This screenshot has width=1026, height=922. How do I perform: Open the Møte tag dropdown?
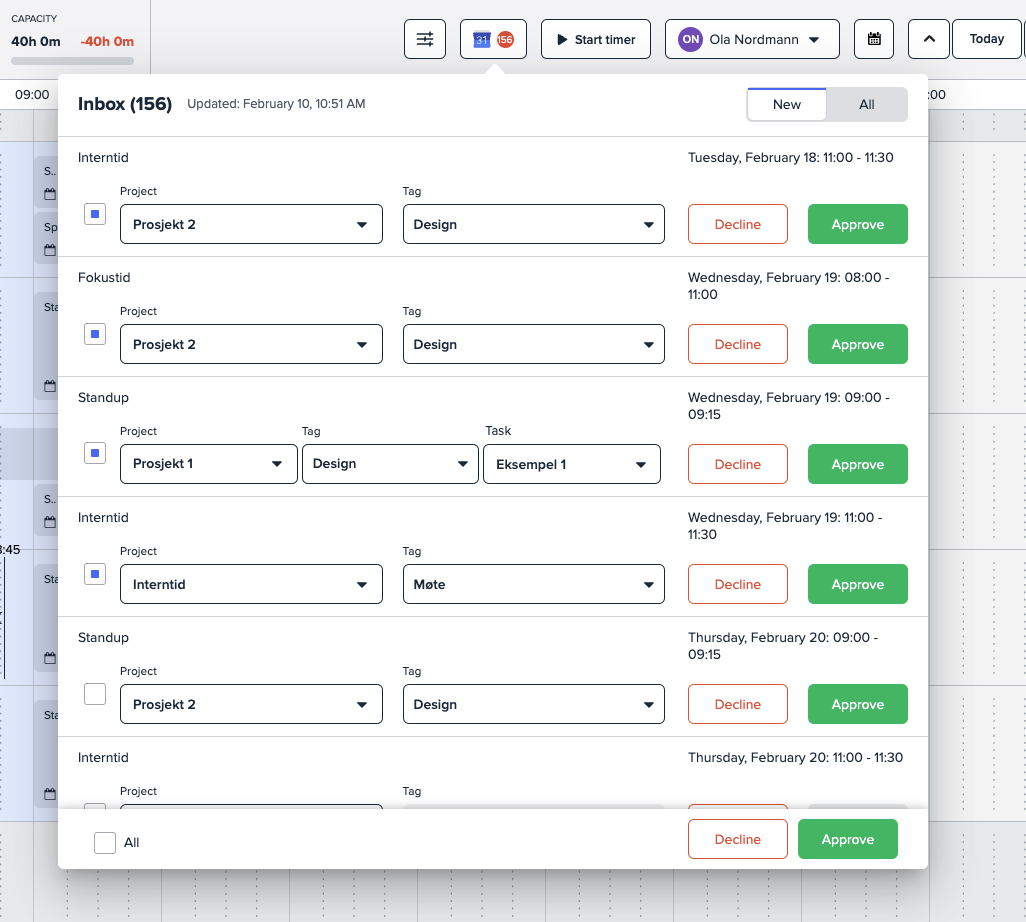534,584
